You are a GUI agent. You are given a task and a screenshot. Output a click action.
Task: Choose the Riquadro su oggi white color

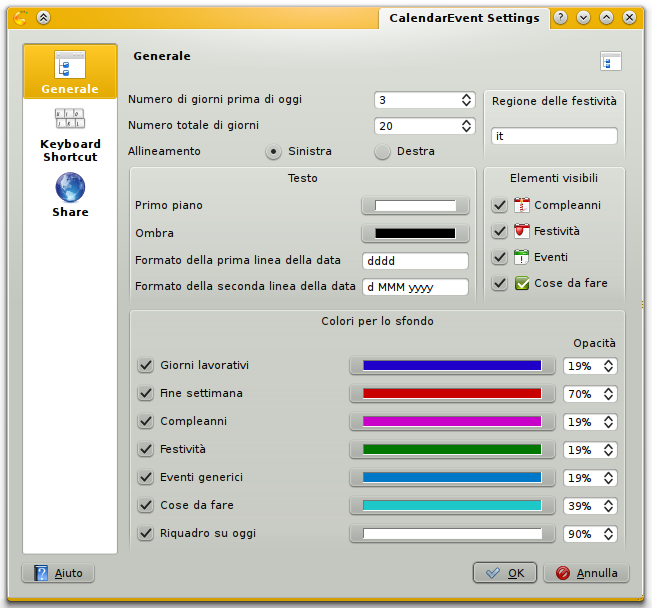pos(452,534)
